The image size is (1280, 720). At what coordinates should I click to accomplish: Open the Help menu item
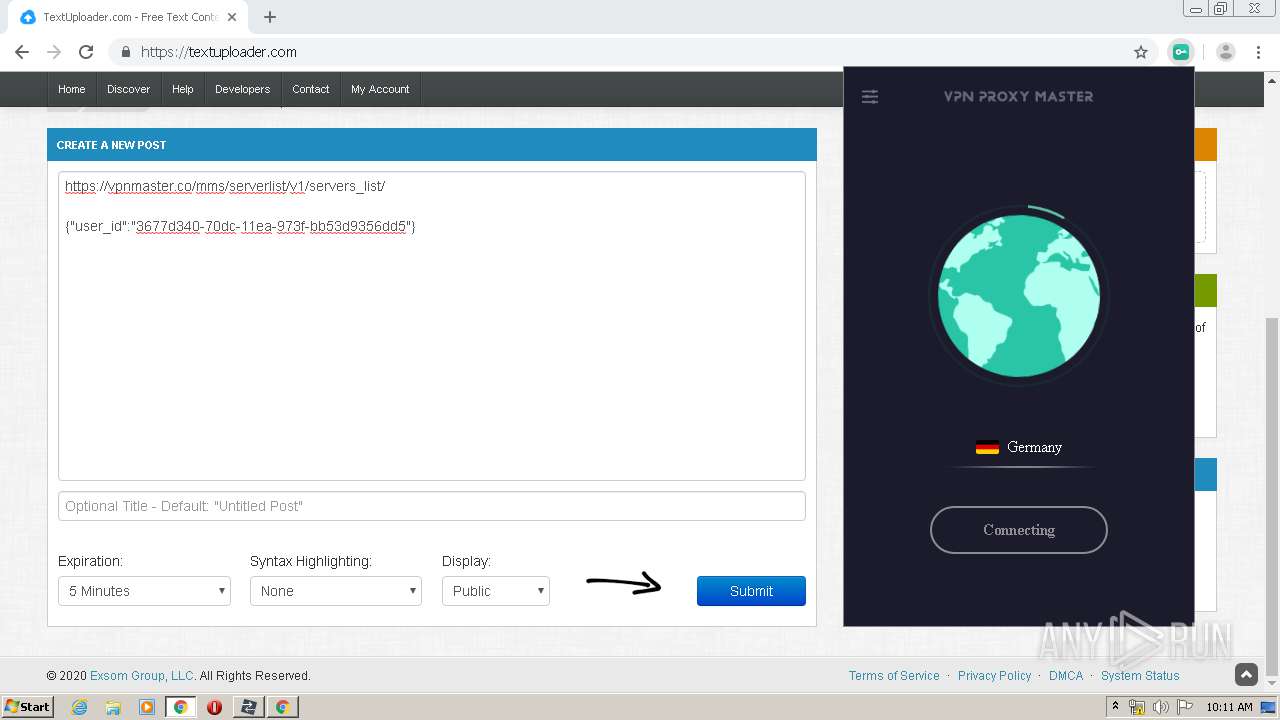tap(182, 89)
